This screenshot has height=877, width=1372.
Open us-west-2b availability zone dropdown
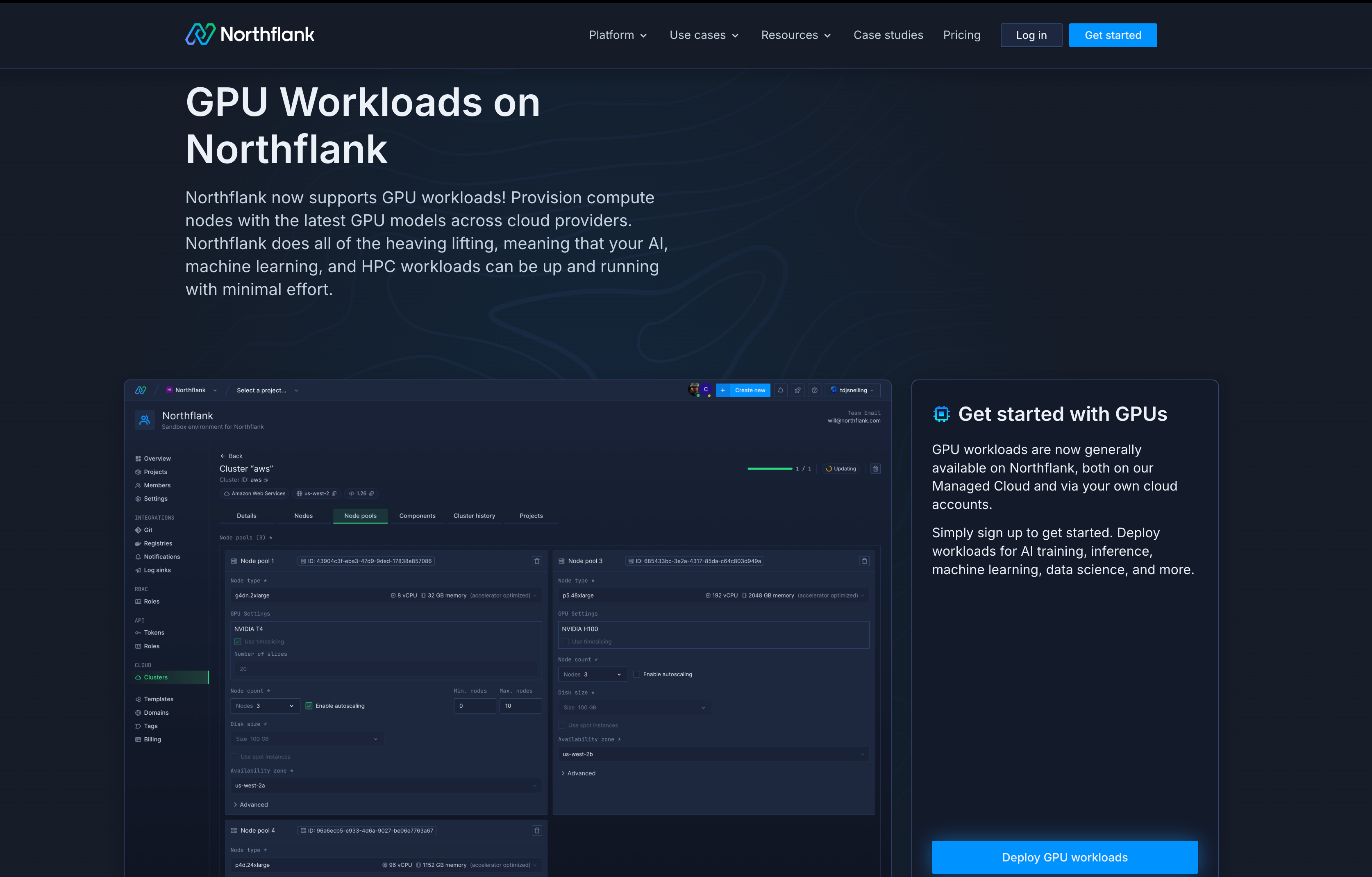713,754
